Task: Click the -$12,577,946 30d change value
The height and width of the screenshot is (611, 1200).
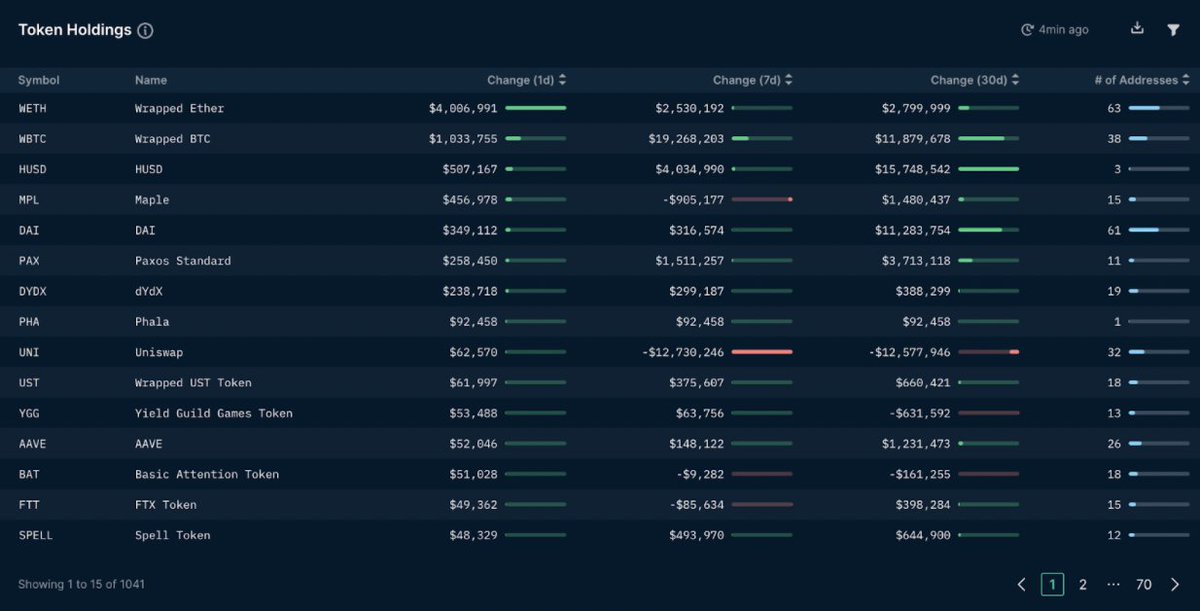Action: point(909,352)
